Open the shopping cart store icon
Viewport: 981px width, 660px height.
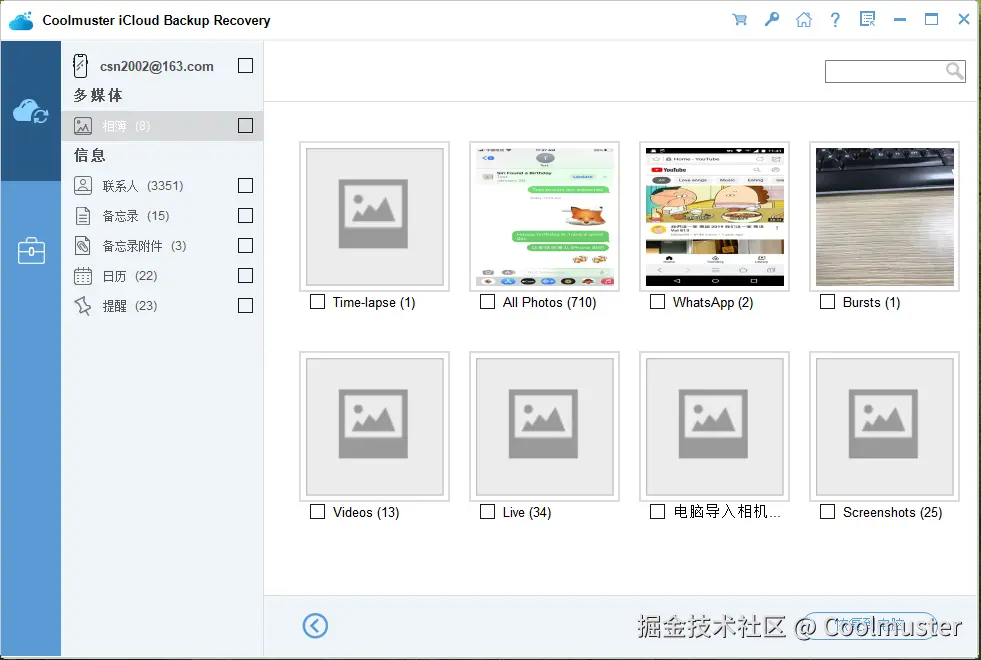[739, 19]
